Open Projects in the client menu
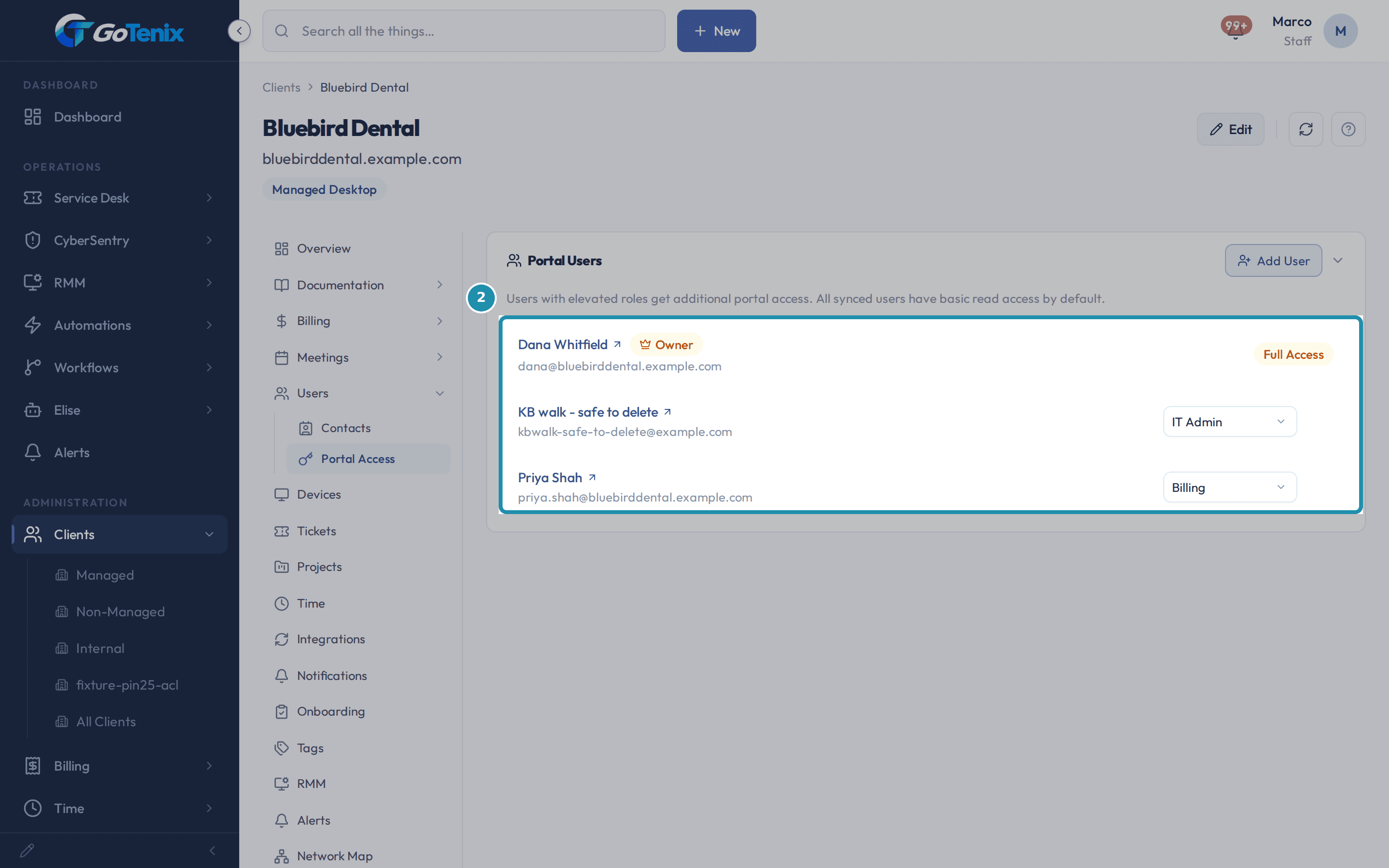 362,567
